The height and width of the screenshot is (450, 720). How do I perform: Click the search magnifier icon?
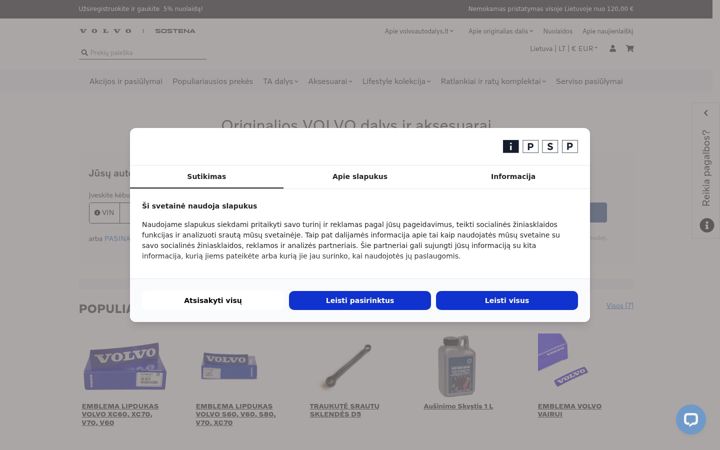pyautogui.click(x=84, y=53)
